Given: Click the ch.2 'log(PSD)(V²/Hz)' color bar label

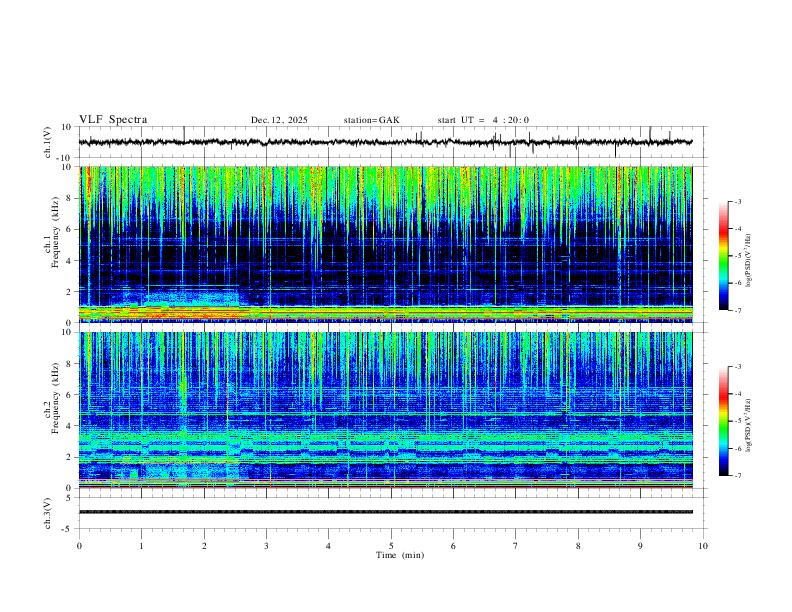Looking at the screenshot, I should tap(749, 425).
